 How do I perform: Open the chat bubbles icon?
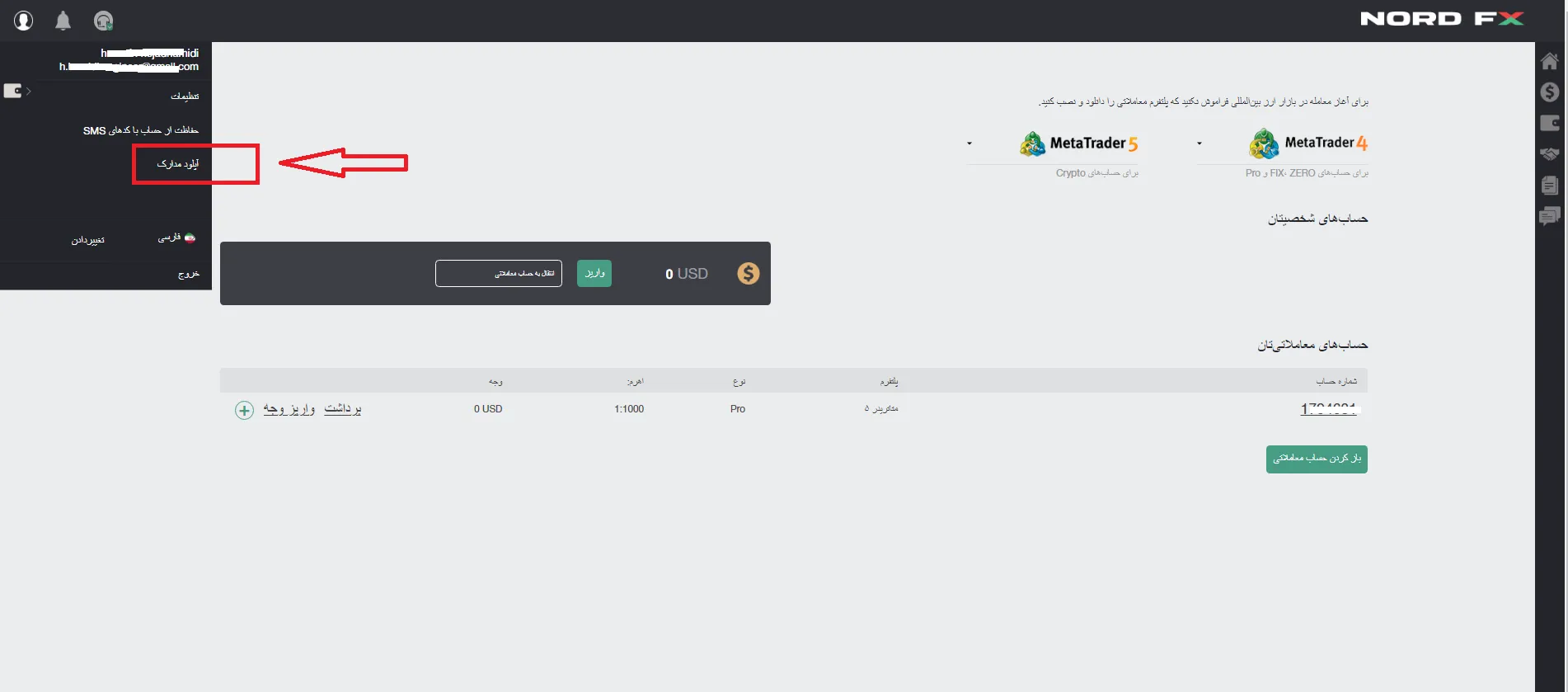click(1549, 216)
